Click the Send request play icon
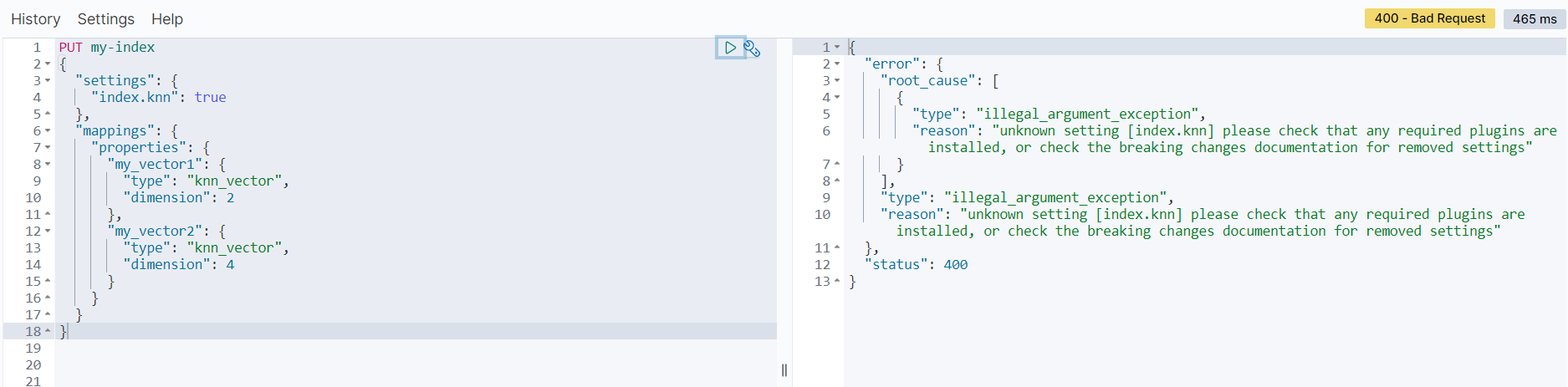Image resolution: width=1568 pixels, height=387 pixels. pos(730,48)
